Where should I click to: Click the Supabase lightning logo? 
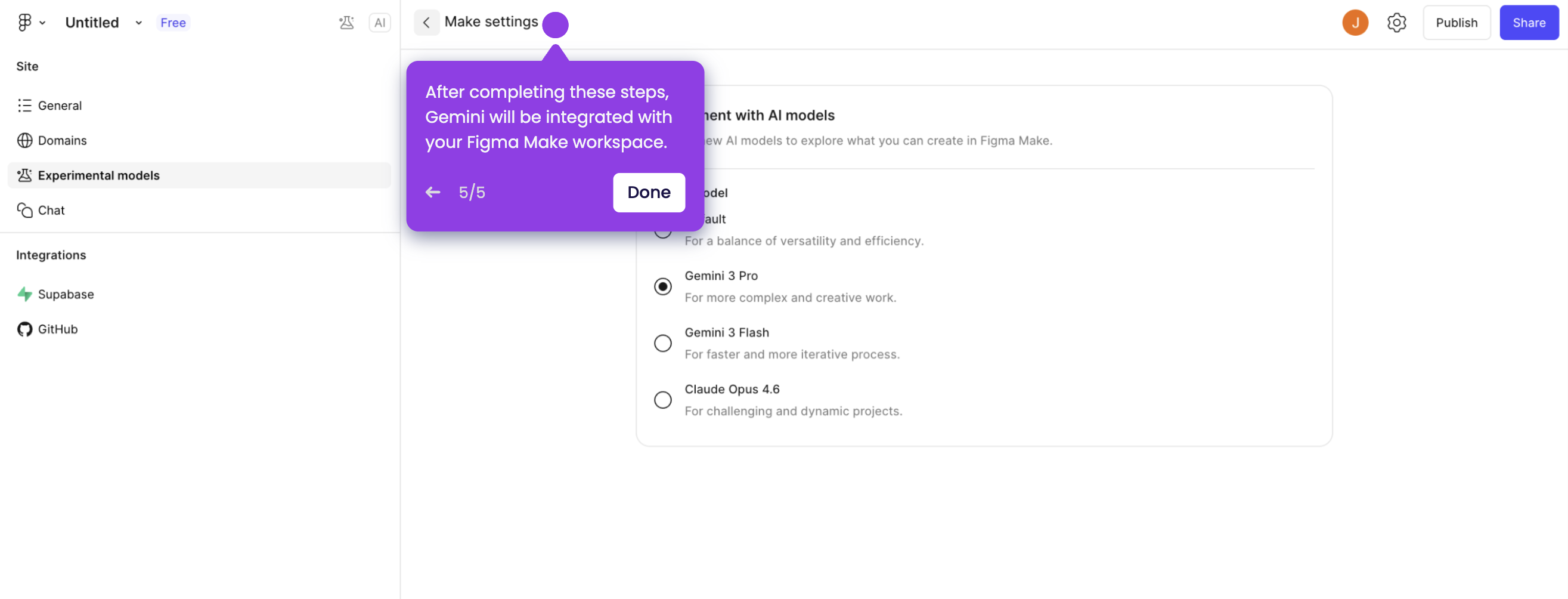tap(24, 294)
